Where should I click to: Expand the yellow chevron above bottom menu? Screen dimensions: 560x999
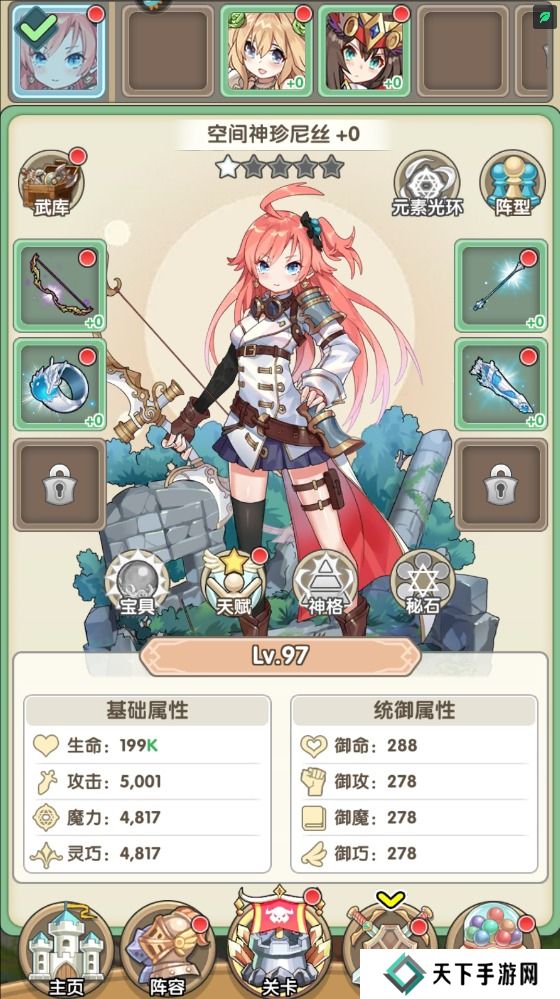pos(391,899)
